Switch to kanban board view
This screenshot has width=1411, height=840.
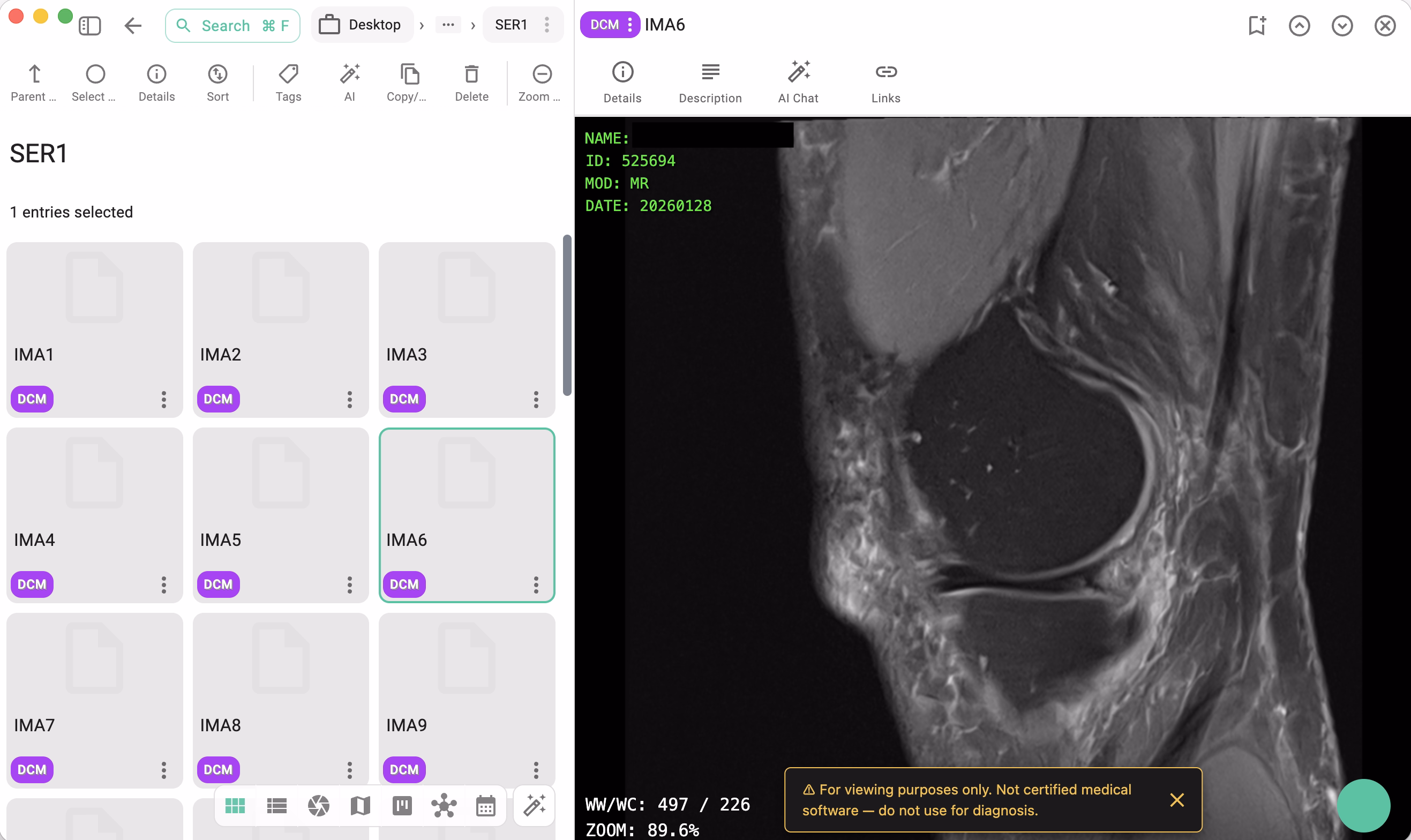click(x=402, y=806)
